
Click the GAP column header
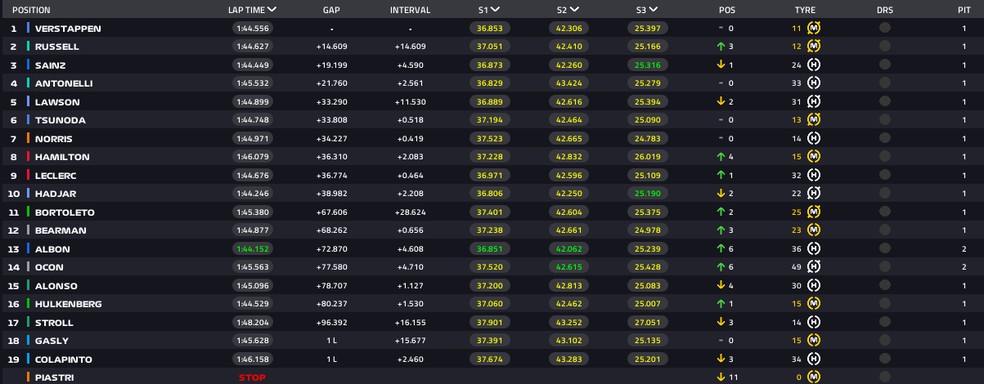tap(331, 10)
